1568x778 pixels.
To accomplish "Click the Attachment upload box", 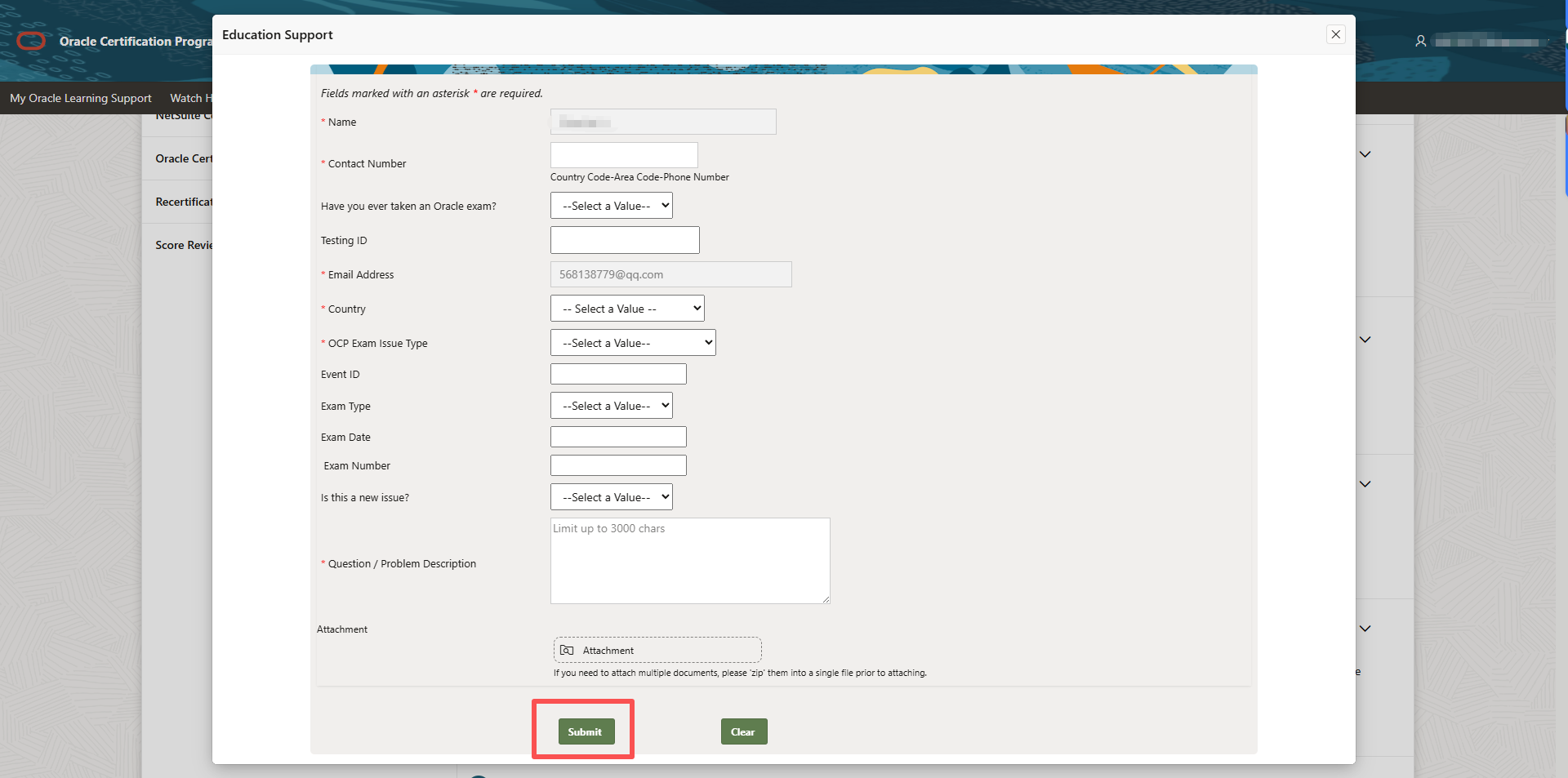I will (657, 650).
